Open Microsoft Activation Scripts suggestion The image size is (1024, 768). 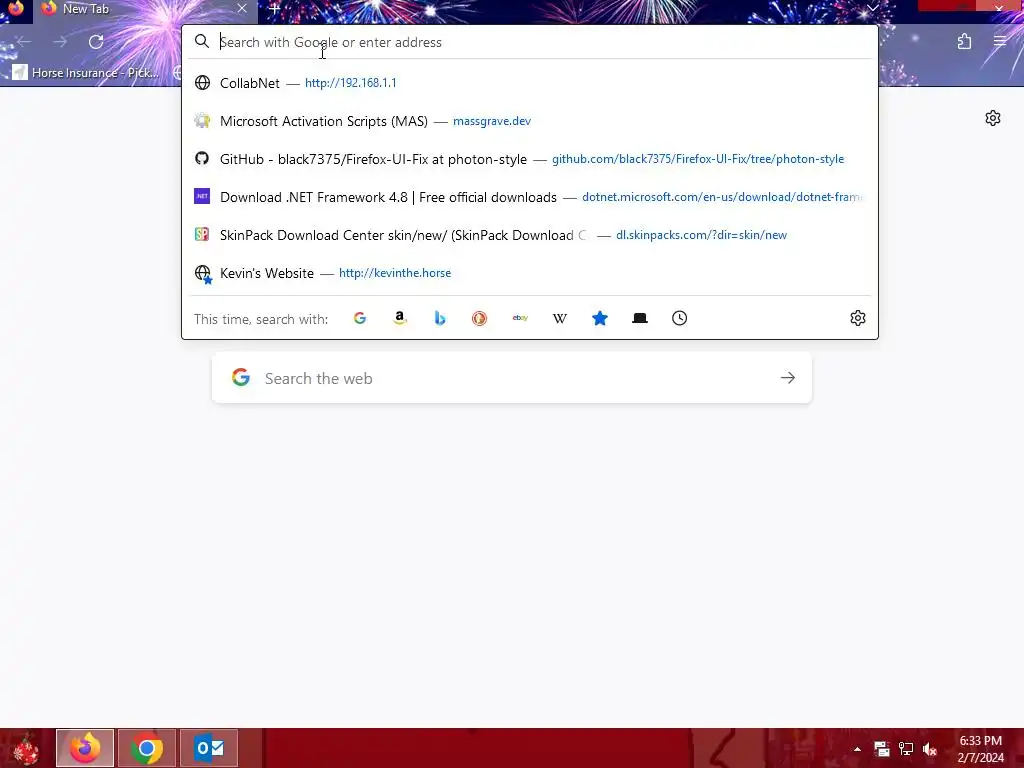click(530, 121)
